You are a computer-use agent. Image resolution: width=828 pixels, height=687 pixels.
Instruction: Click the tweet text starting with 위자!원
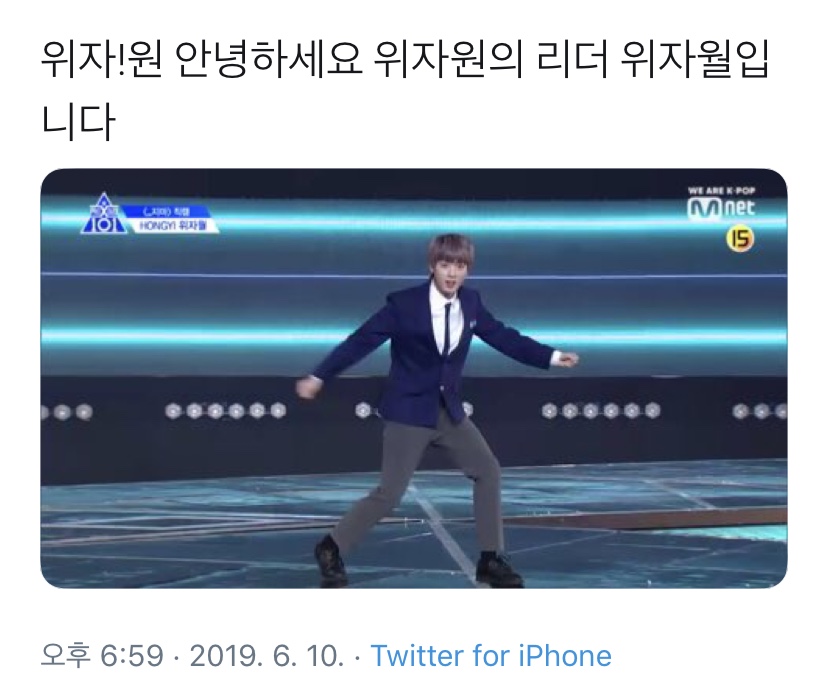[405, 59]
